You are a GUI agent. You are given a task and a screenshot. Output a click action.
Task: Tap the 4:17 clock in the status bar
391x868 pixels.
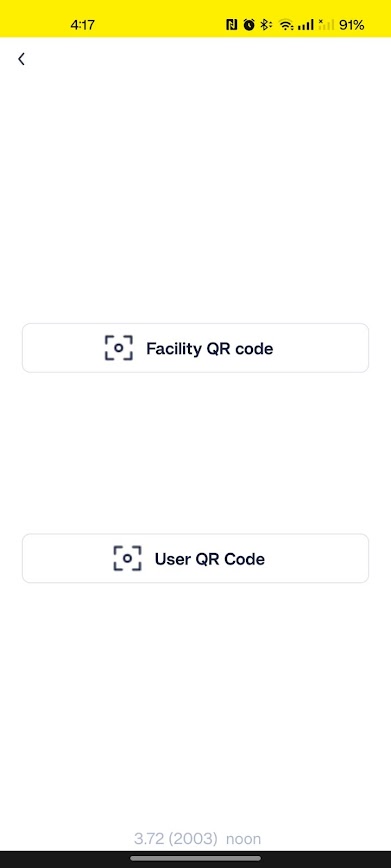tap(83, 25)
